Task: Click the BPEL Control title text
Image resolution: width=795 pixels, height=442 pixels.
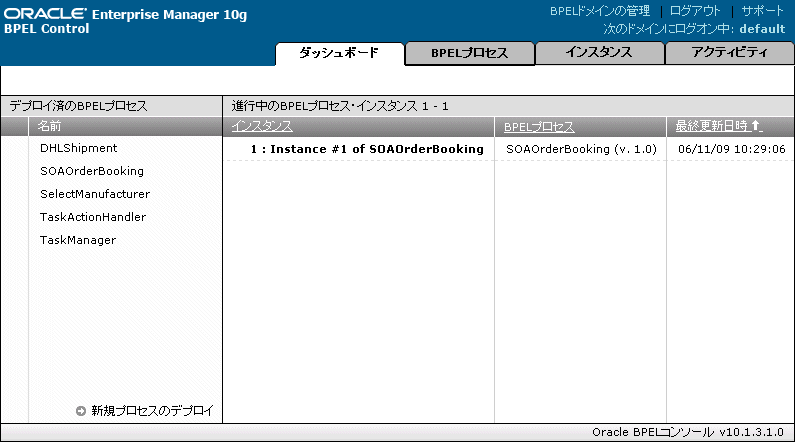Action: tap(47, 29)
